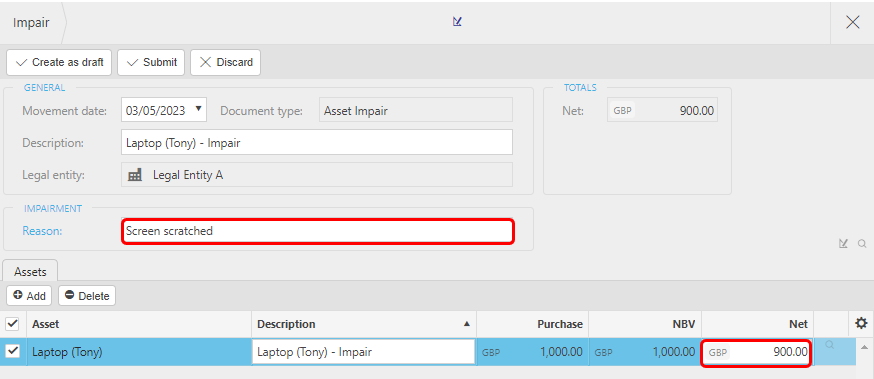Viewport: 874px width, 379px height.
Task: Uncheck the Laptop (Tony) row checkbox
Action: pos(12,352)
